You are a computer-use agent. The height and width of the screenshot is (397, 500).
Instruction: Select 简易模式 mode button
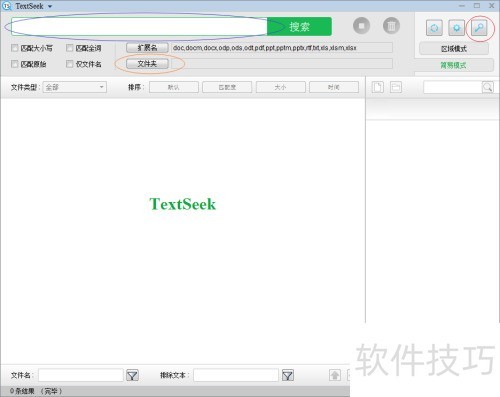[x=454, y=65]
